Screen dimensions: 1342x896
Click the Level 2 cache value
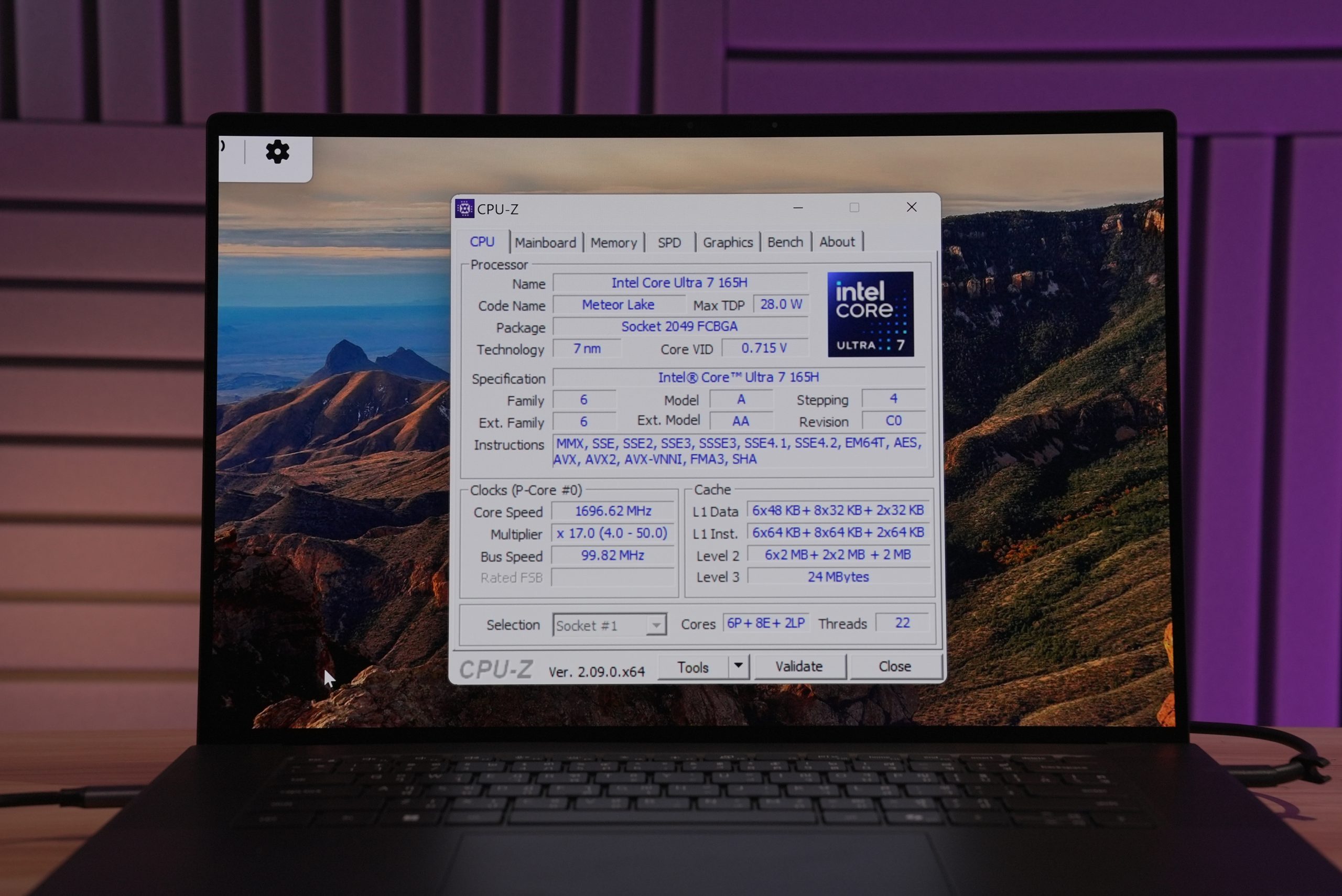pyautogui.click(x=838, y=554)
